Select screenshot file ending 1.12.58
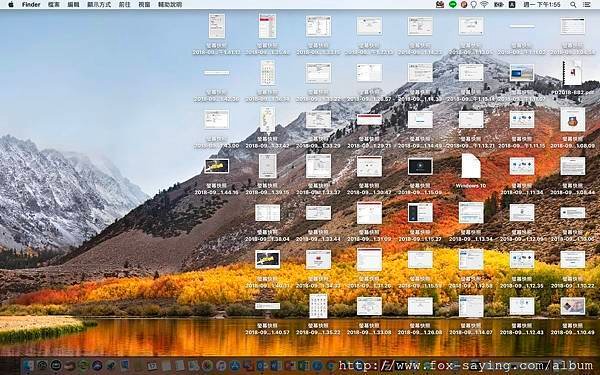This screenshot has width=600, height=375. (471, 259)
